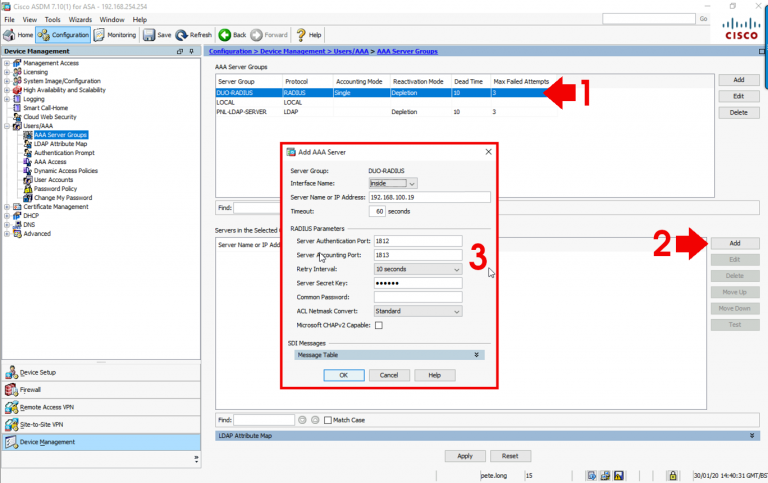This screenshot has width=768, height=483.
Task: Open Interface Name dropdown
Action: click(412, 183)
